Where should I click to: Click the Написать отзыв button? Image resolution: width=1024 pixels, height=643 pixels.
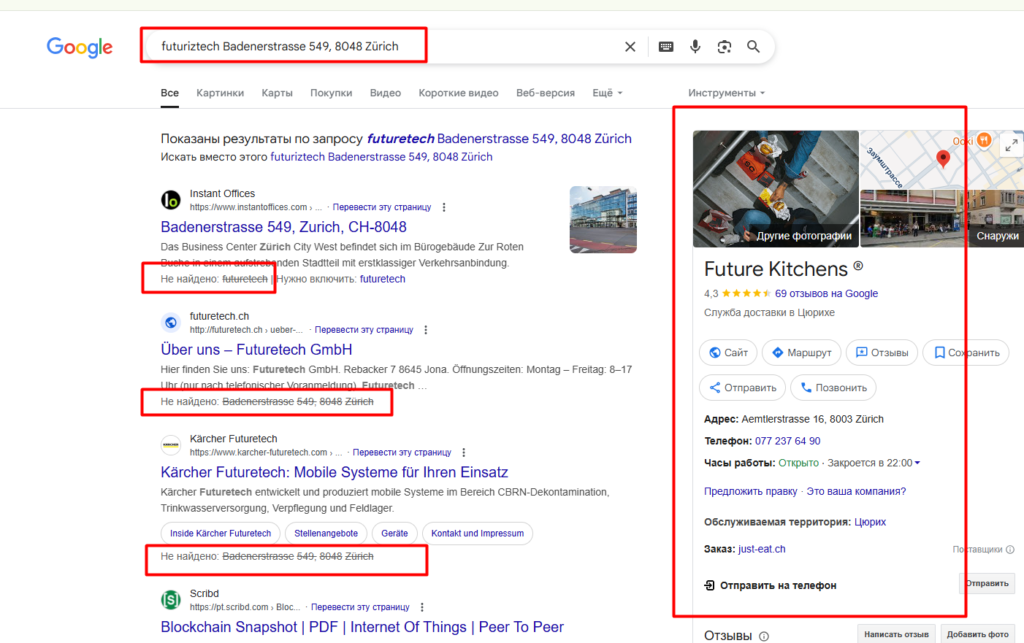896,634
